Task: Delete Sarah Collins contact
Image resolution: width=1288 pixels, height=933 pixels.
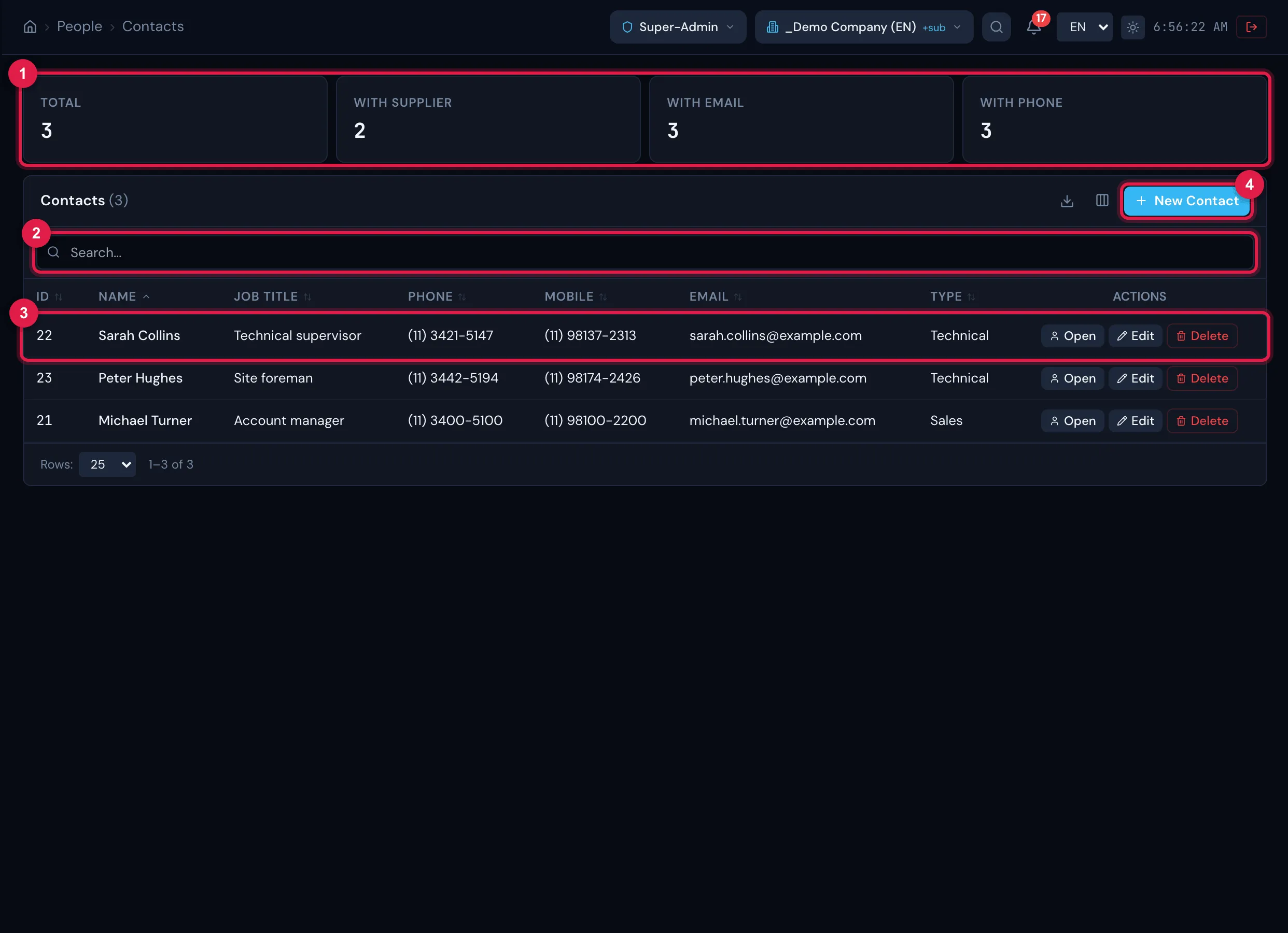Action: click(x=1202, y=335)
